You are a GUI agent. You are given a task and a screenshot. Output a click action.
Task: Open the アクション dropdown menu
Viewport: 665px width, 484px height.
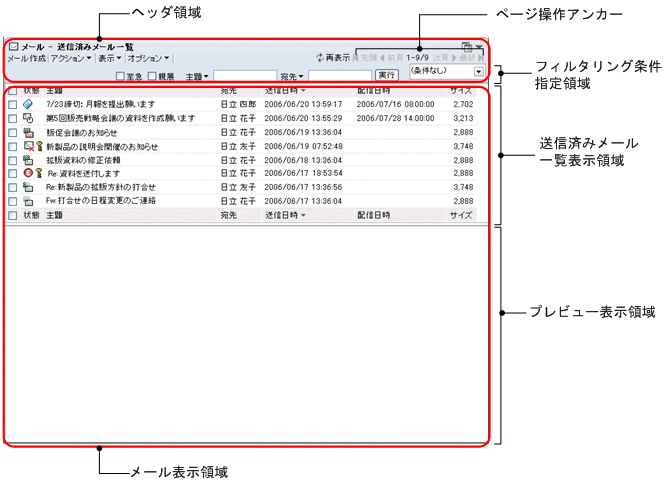[x=71, y=58]
